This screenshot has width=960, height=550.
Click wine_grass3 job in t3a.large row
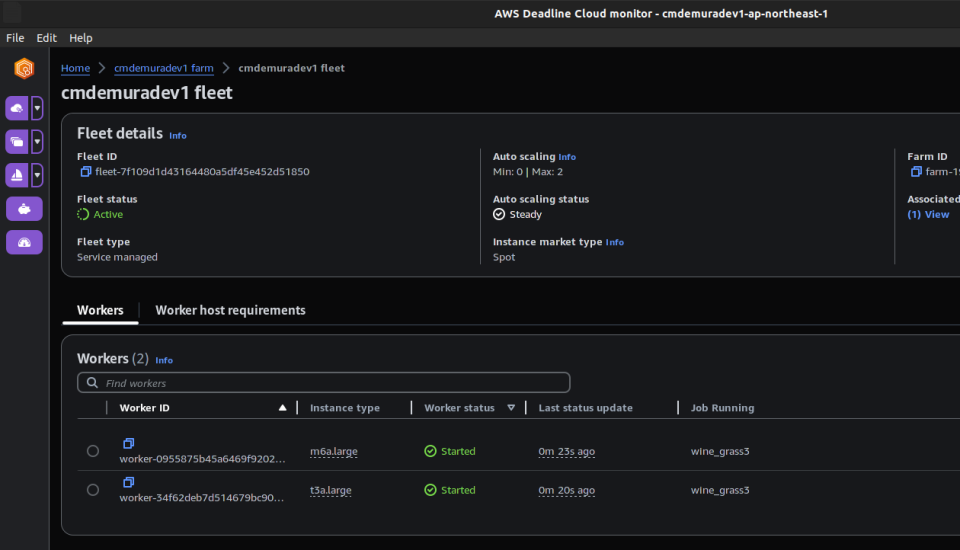click(720, 490)
